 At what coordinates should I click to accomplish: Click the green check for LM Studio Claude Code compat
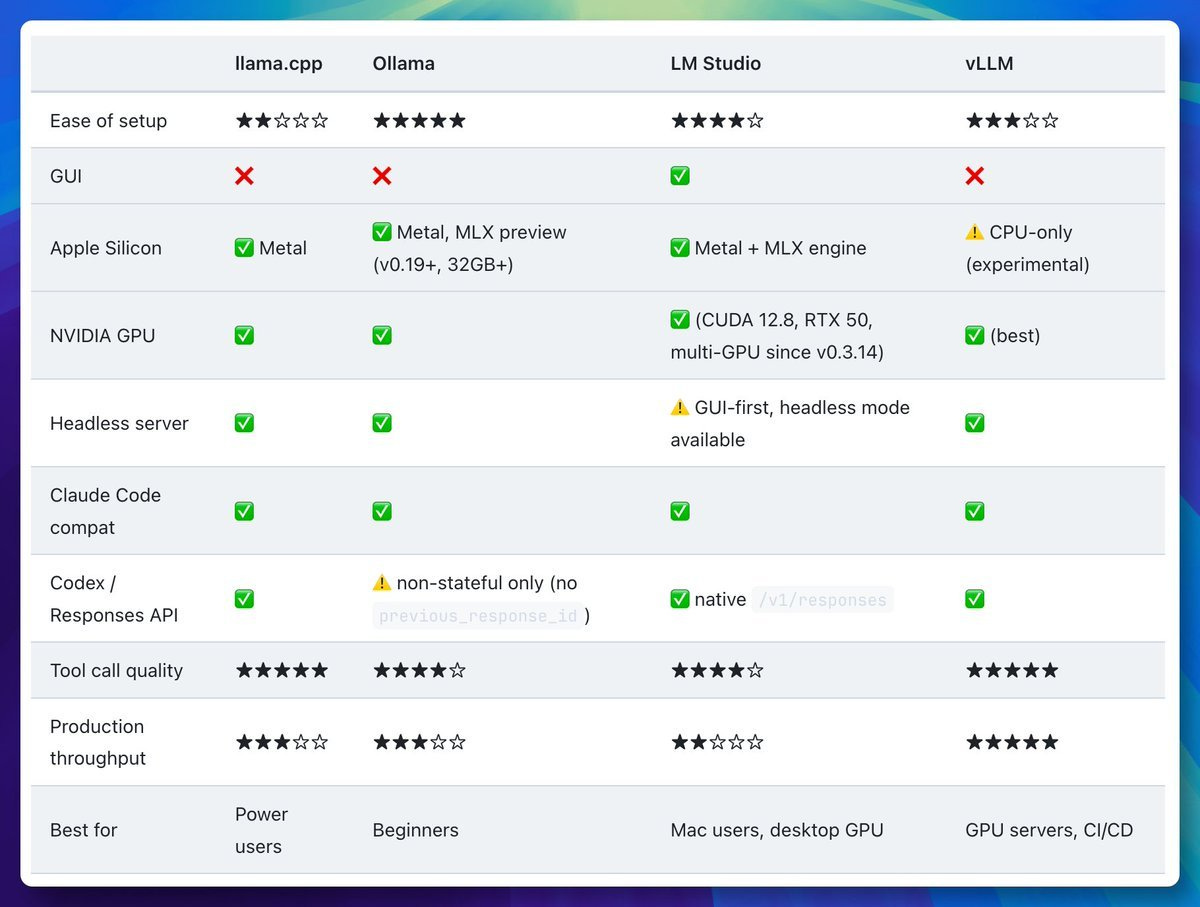(680, 511)
